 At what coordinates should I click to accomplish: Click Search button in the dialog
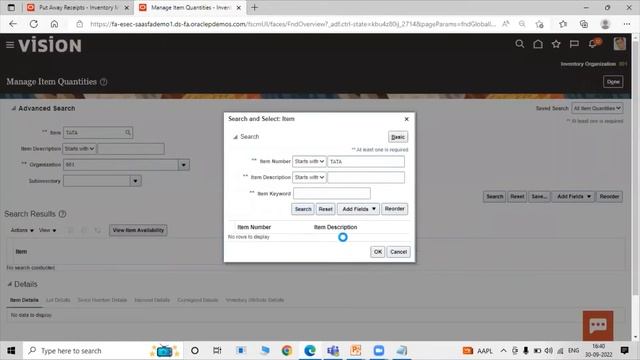coord(303,209)
